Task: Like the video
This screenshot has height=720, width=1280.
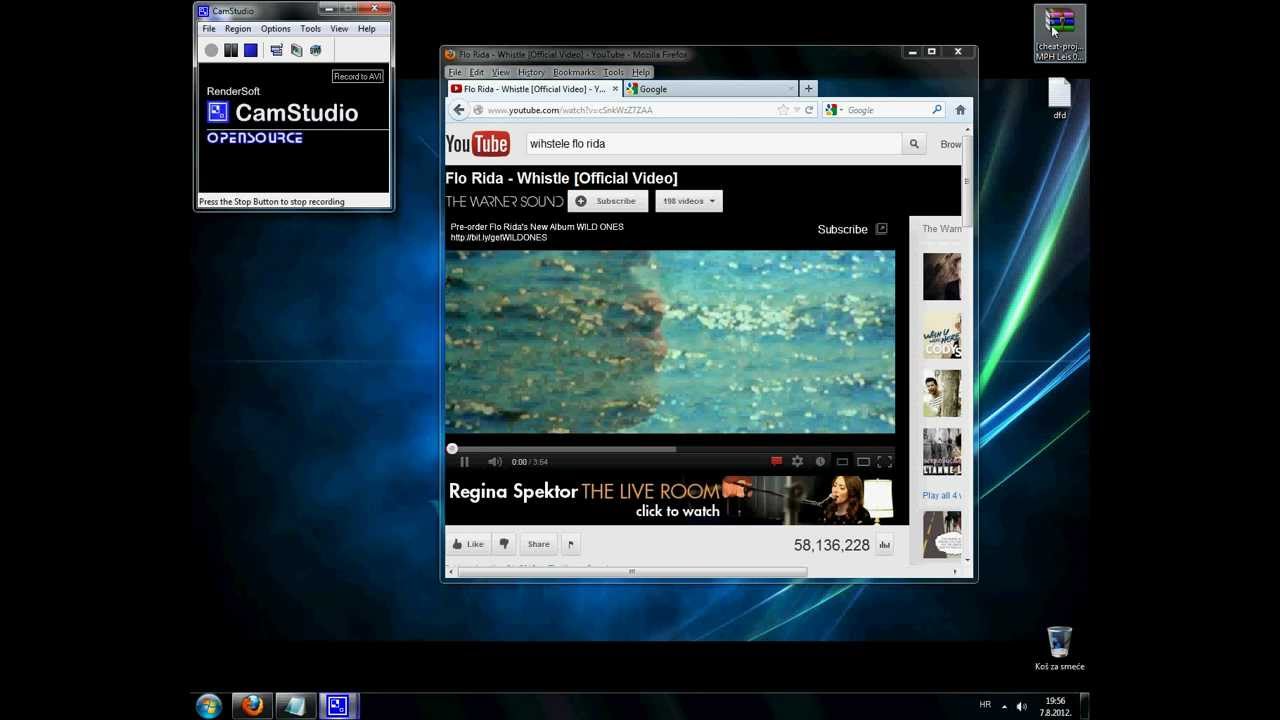Action: 468,544
